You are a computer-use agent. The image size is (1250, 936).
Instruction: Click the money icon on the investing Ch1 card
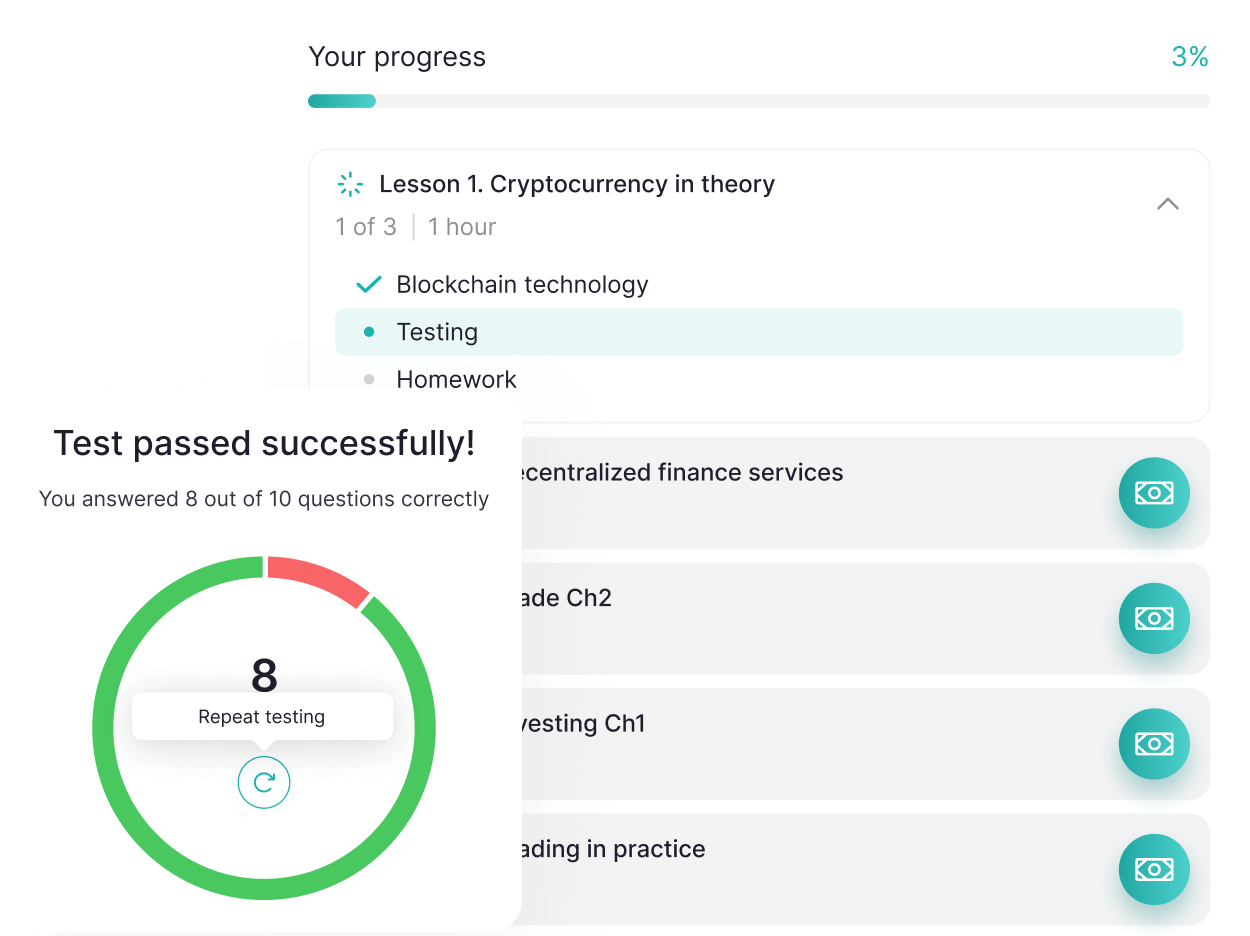coord(1154,744)
